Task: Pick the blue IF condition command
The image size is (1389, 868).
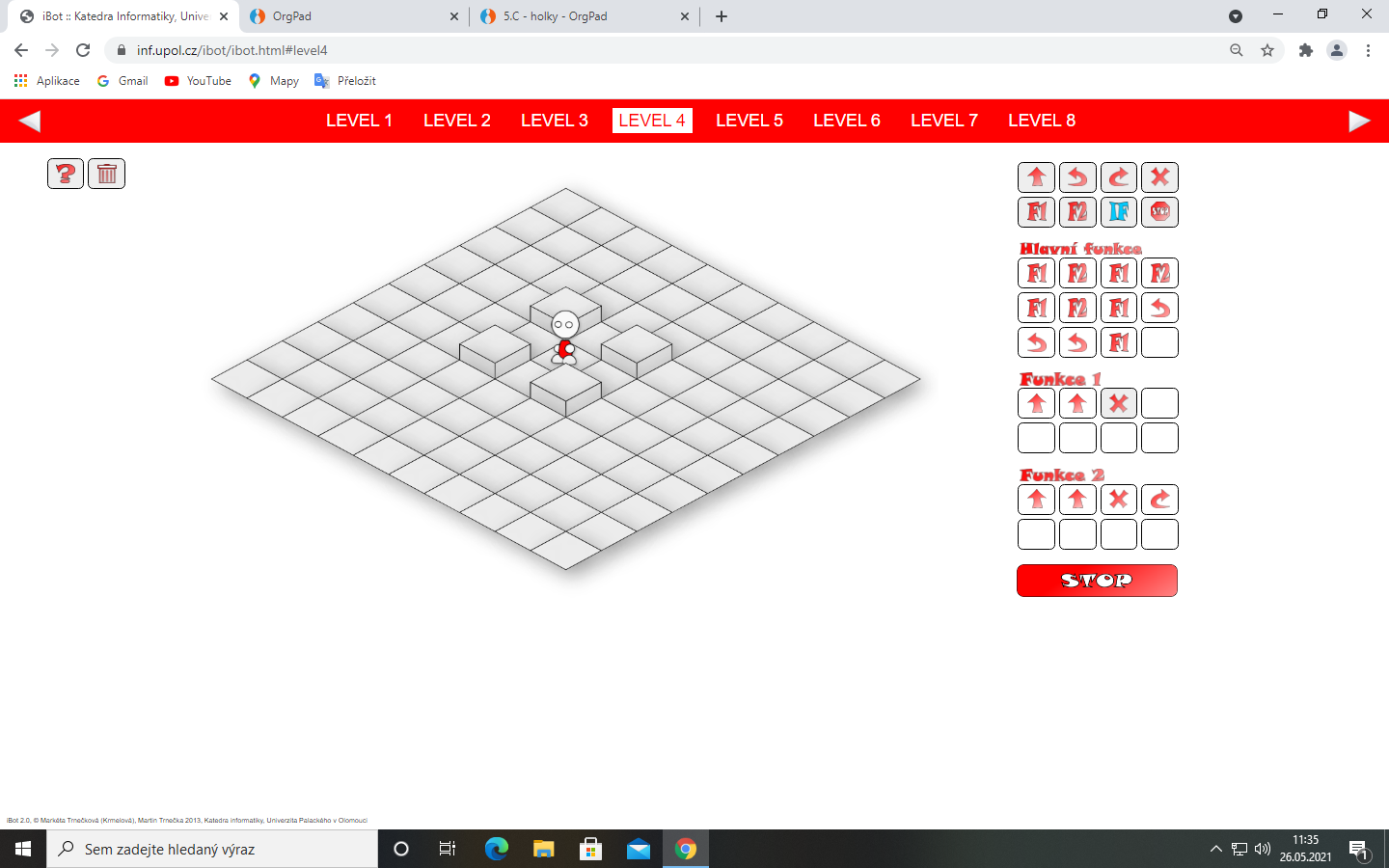Action: 1119,212
